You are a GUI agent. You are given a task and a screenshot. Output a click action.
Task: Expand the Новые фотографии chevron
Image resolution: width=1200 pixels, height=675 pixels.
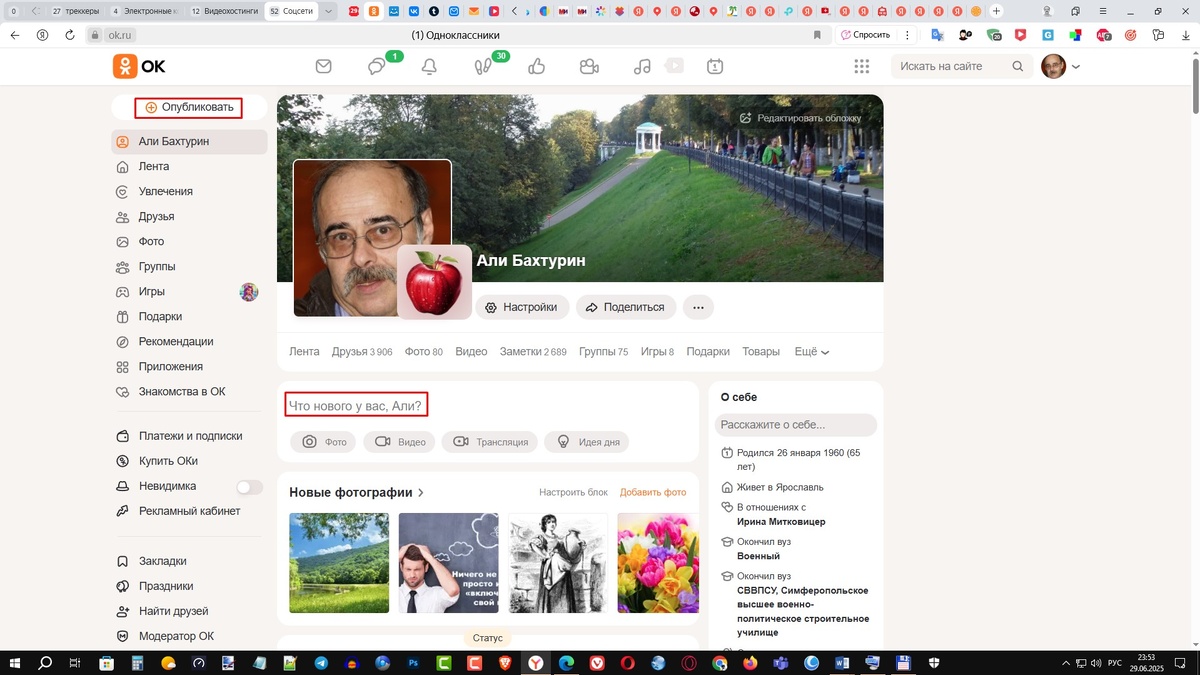pyautogui.click(x=421, y=493)
